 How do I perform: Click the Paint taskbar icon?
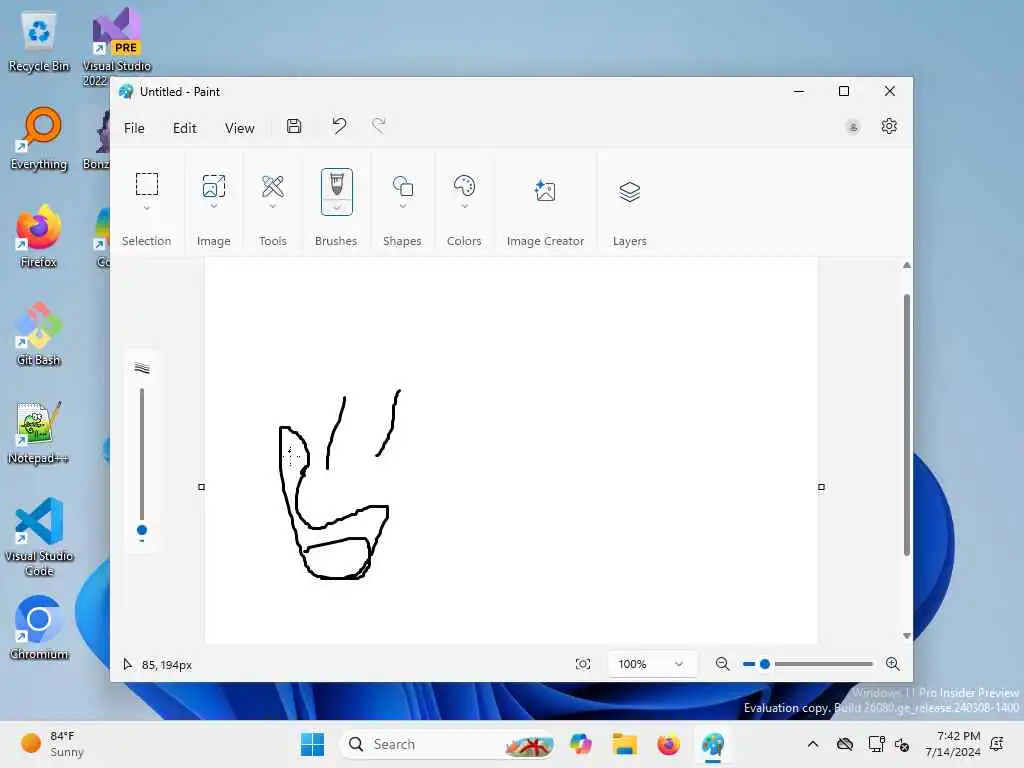(712, 744)
